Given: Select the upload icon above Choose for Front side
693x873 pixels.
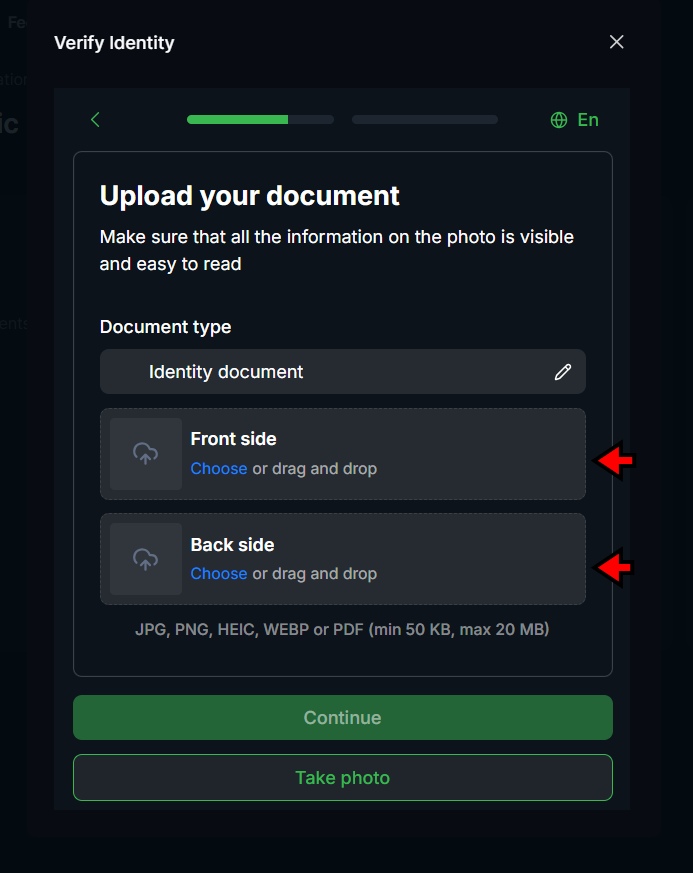Looking at the screenshot, I should (x=144, y=454).
